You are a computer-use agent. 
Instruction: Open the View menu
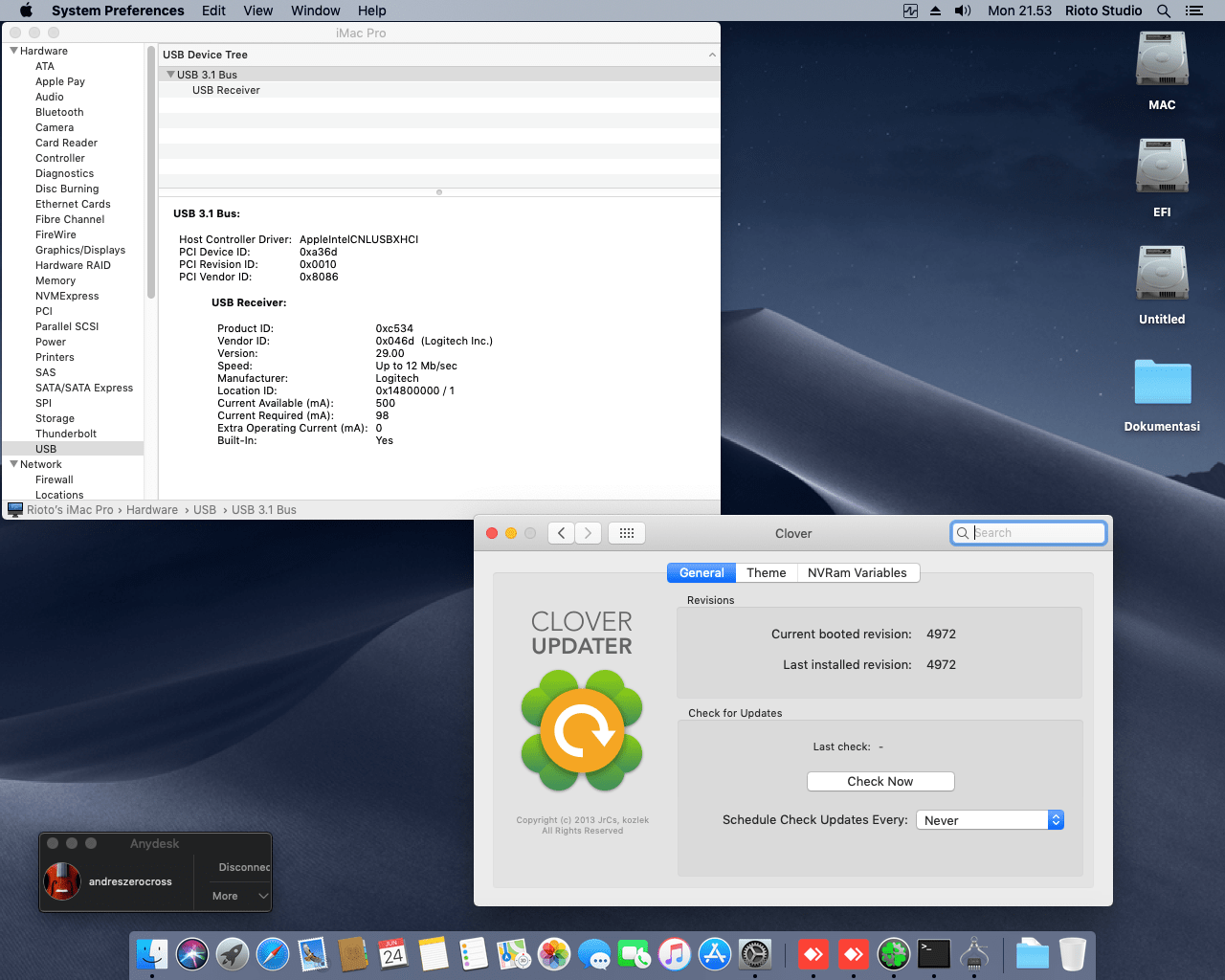[x=258, y=11]
